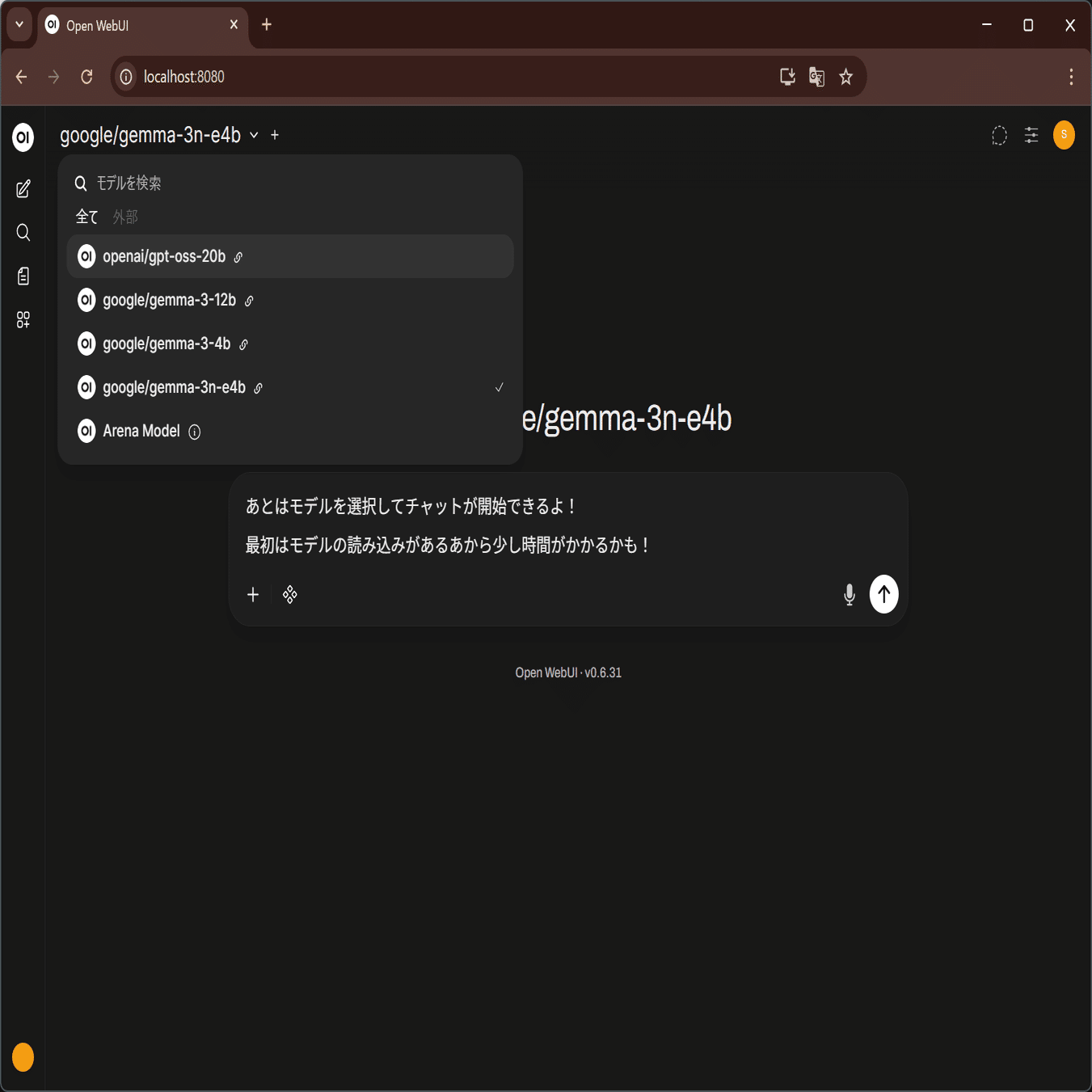Open the attachment plus menu in chat box
The image size is (1092, 1092).
click(x=253, y=595)
